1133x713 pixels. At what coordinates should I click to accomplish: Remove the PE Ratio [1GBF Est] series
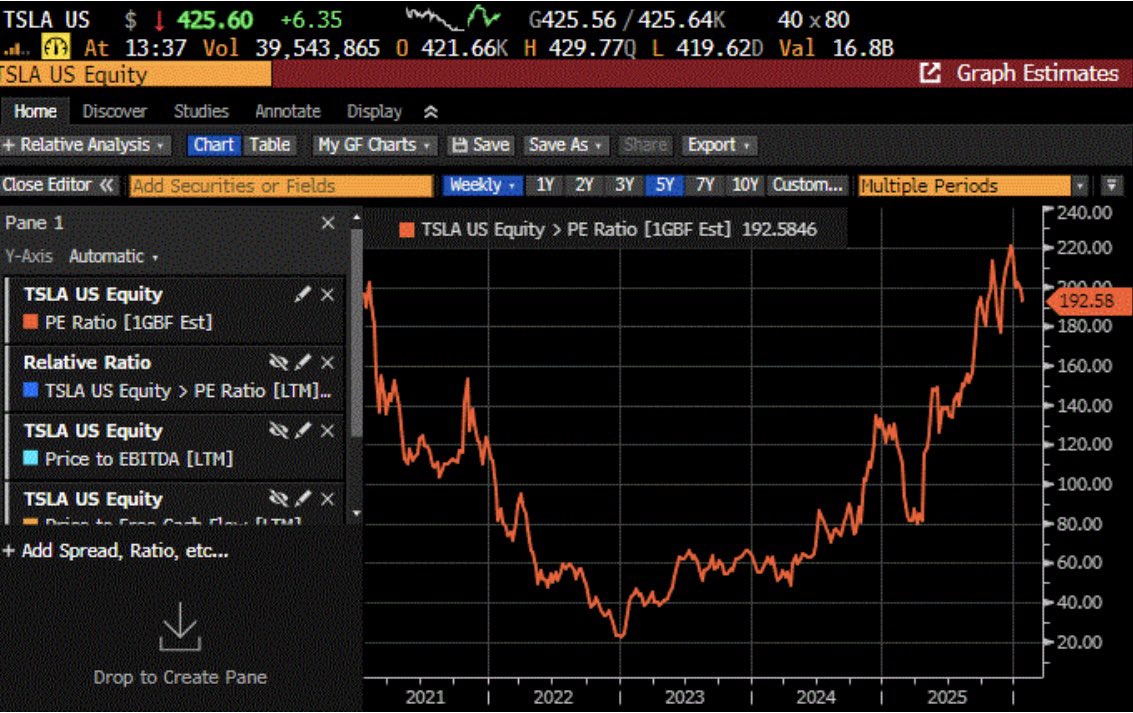tap(327, 295)
